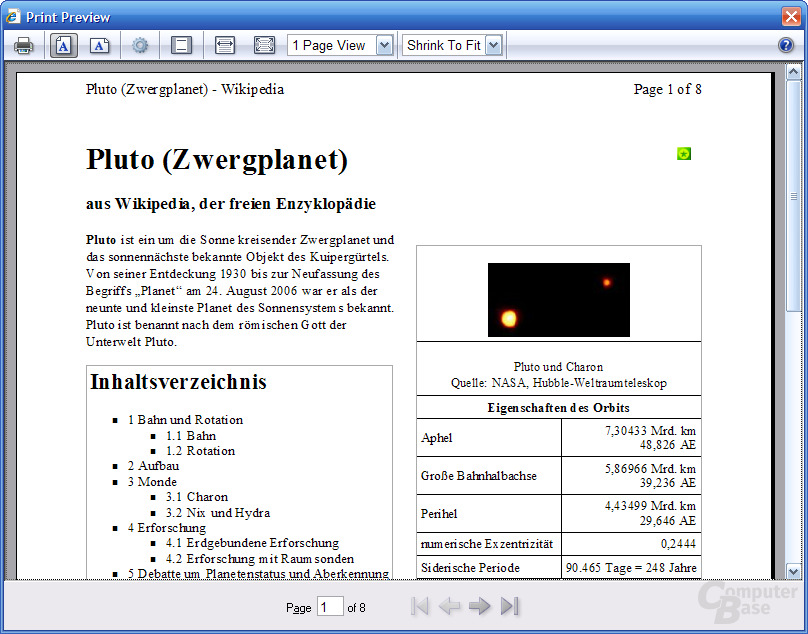
Task: Click '1 Bahn und Rotation' contents entry
Action: 186,420
